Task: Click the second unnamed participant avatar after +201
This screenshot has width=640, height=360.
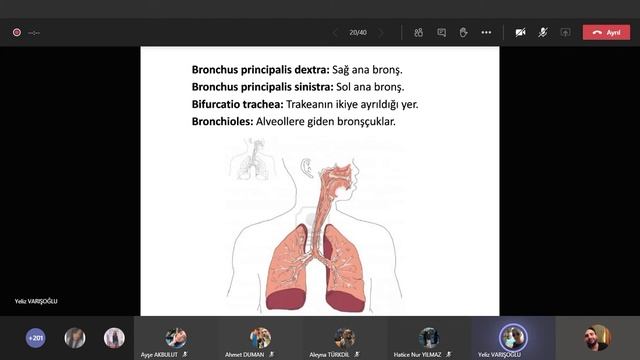Action: (114, 338)
